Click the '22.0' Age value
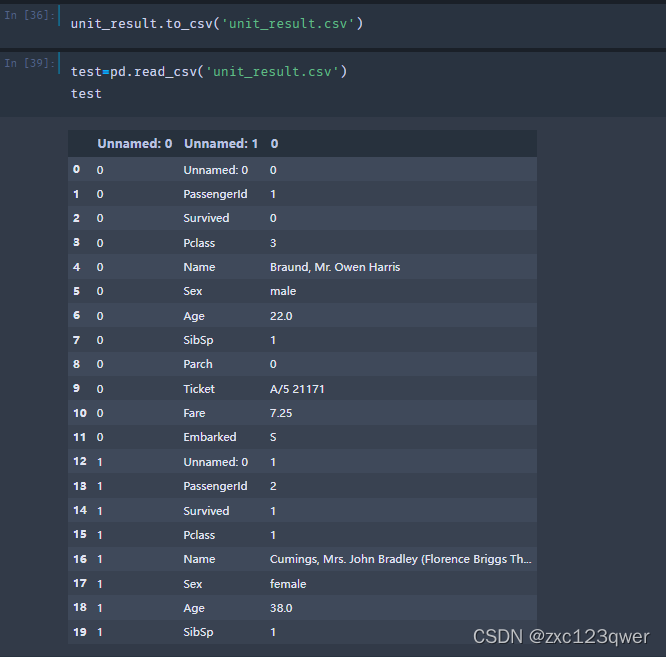666x657 pixels. (281, 316)
